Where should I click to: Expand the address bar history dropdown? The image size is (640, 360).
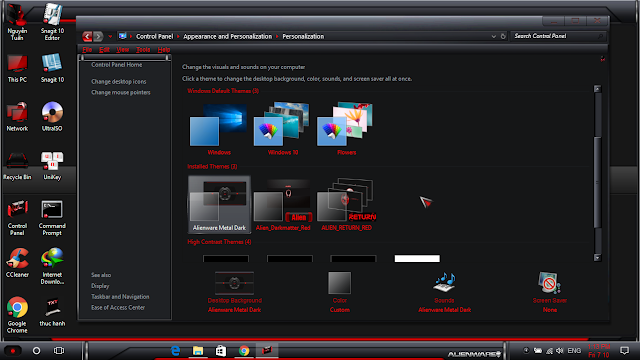pos(493,36)
